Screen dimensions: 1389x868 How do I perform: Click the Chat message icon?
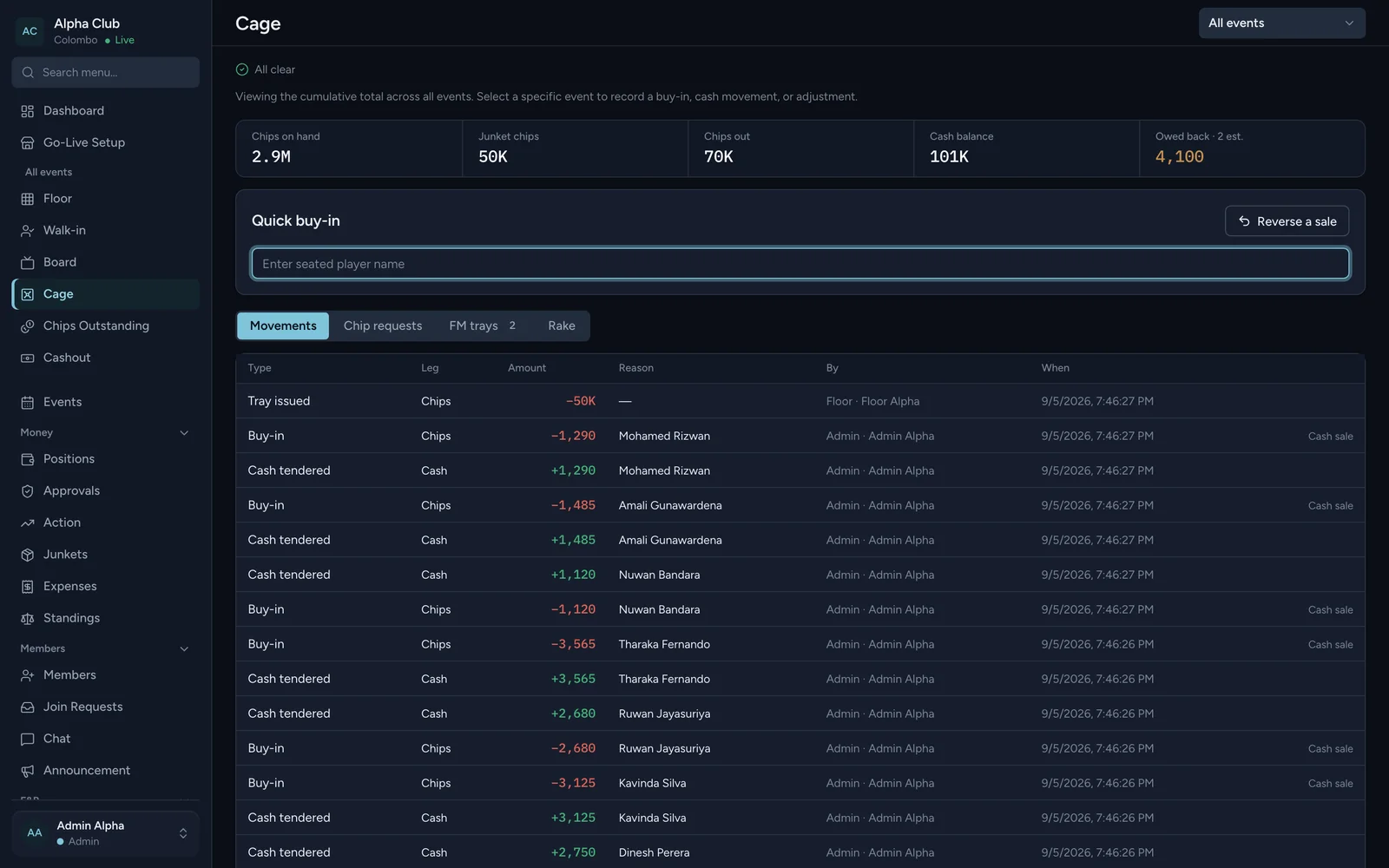click(x=27, y=739)
